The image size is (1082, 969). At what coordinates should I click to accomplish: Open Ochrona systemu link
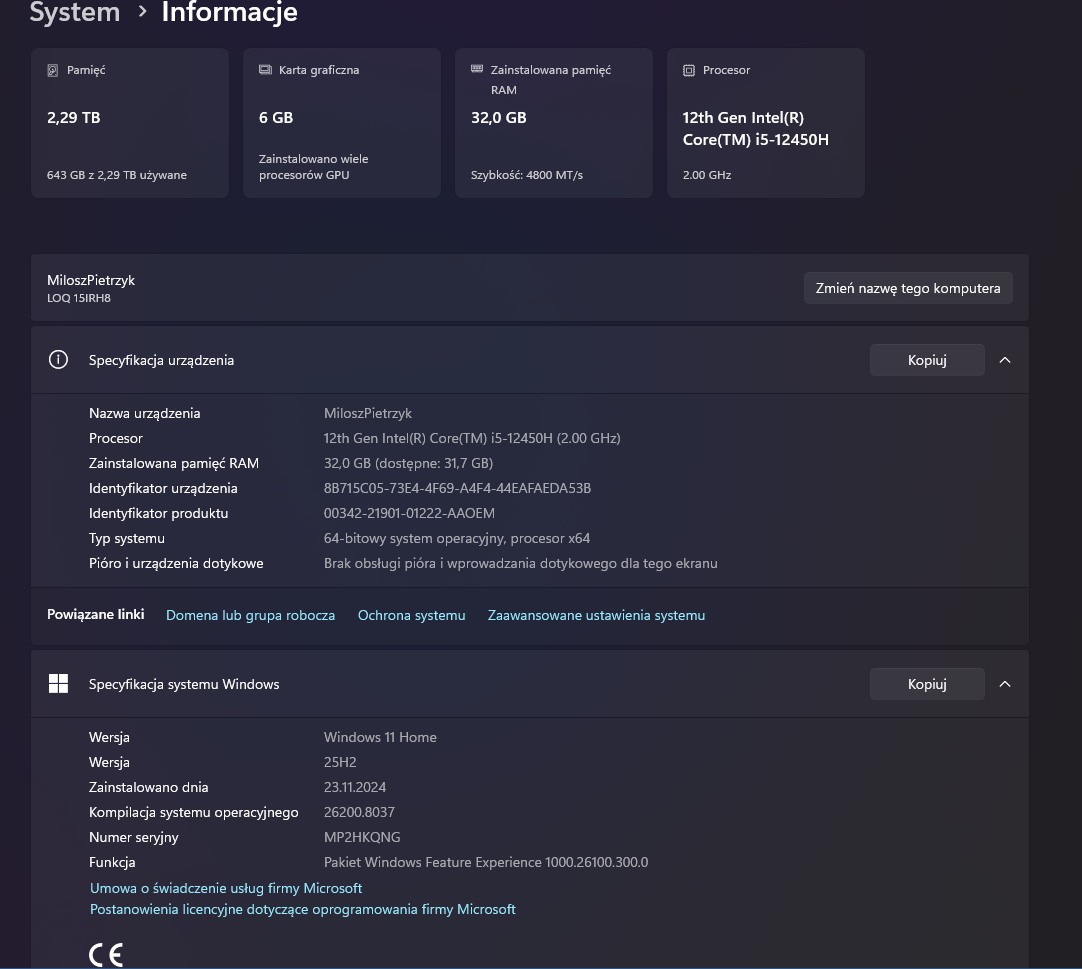[411, 615]
